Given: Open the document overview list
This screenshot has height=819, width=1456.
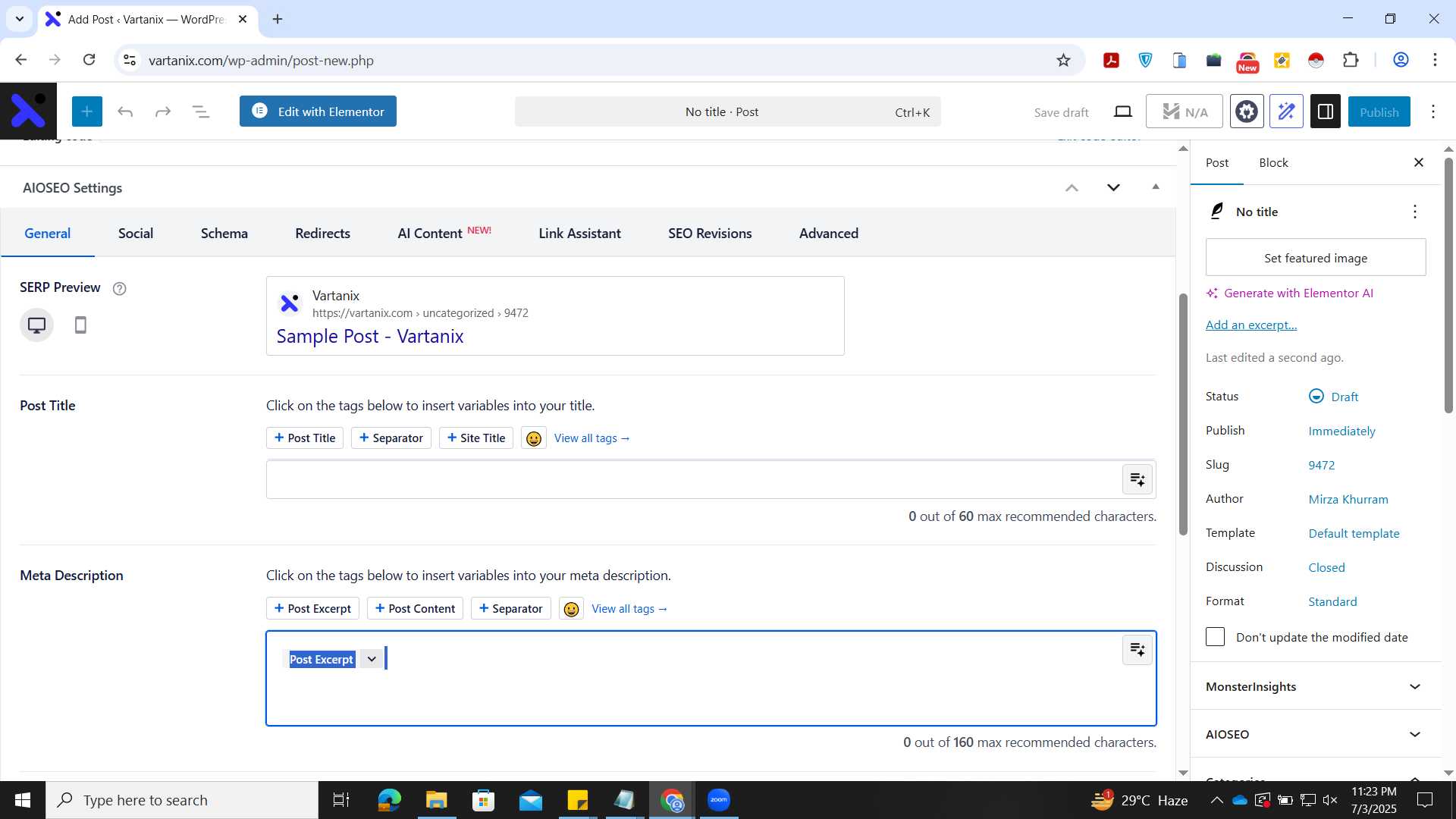Looking at the screenshot, I should pyautogui.click(x=201, y=111).
